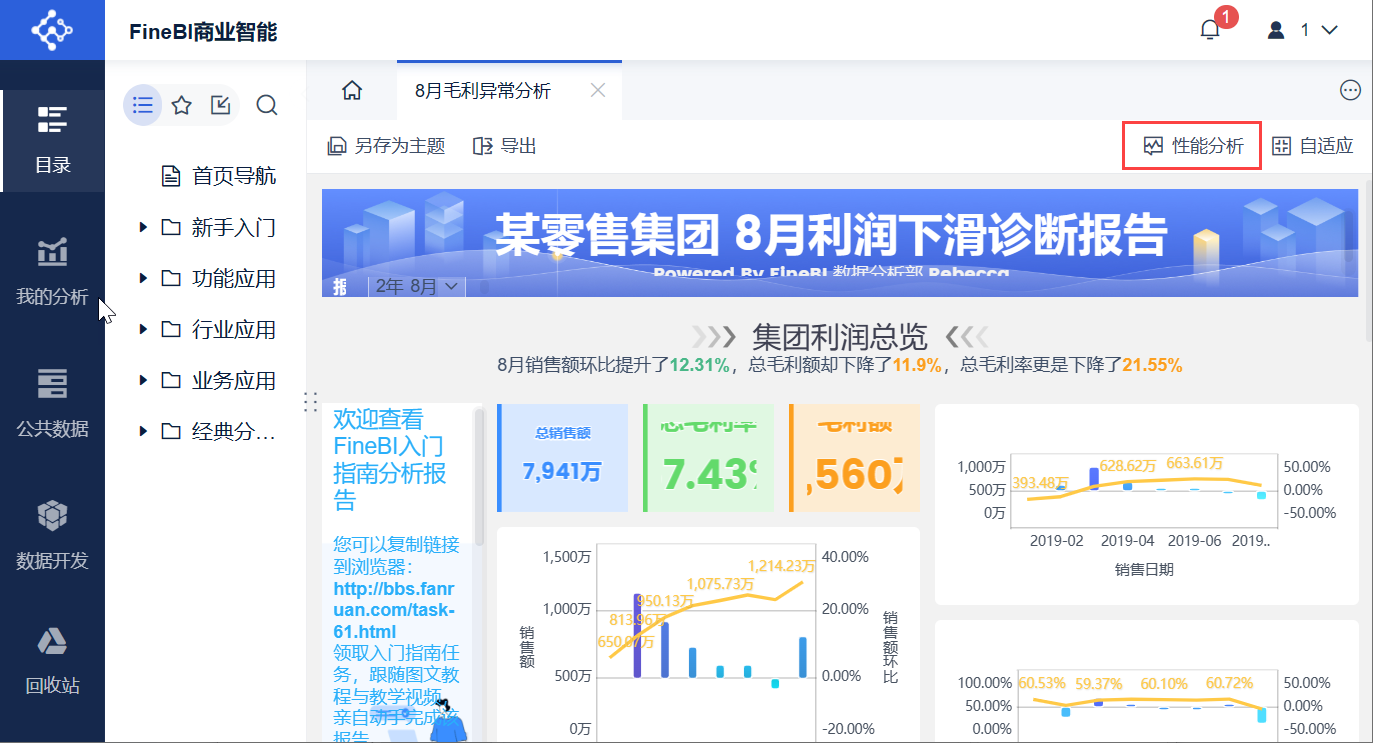Screen dimensions: 1373x743
Task: Open 公共数据 public data section
Action: click(x=52, y=403)
